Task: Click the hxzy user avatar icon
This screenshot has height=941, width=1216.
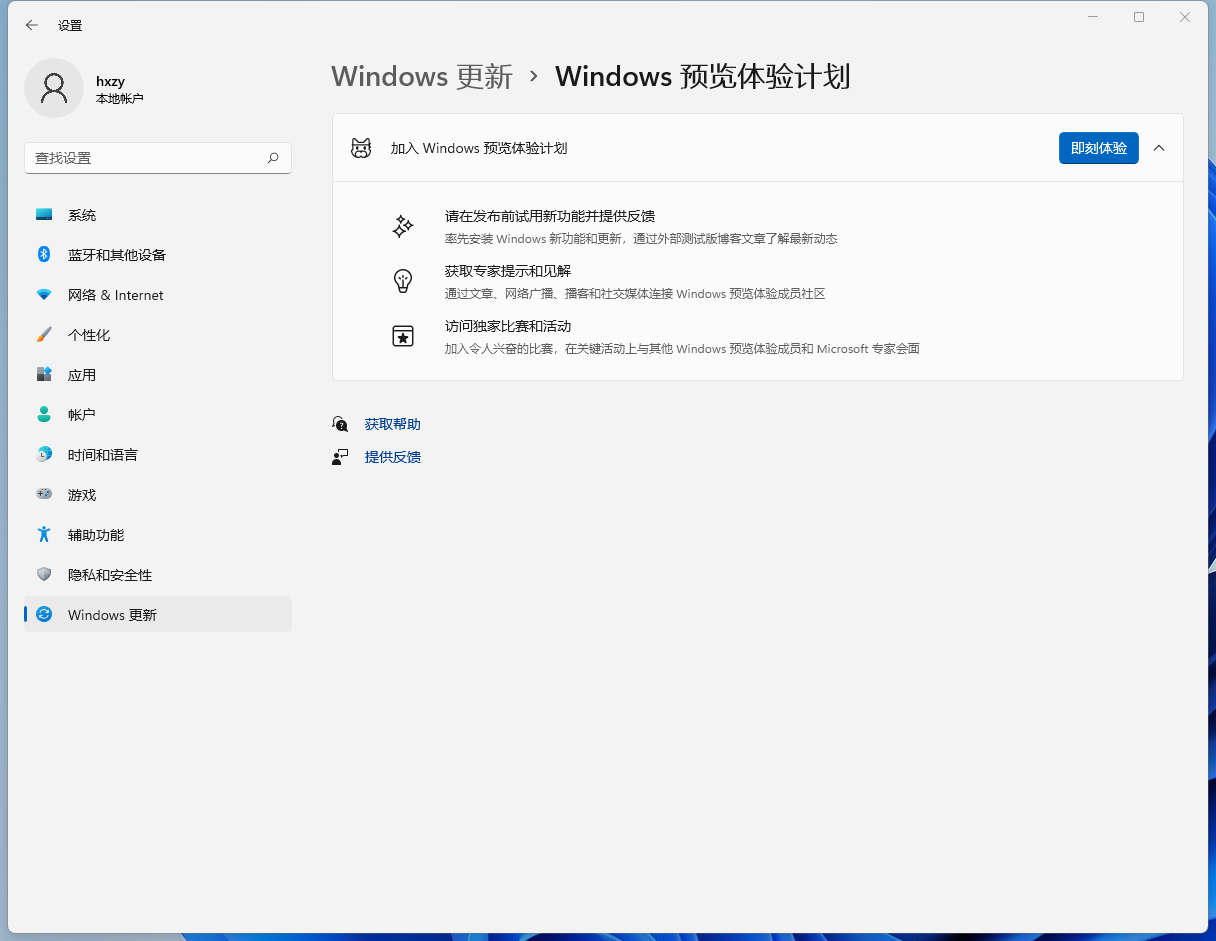Action: (x=54, y=88)
